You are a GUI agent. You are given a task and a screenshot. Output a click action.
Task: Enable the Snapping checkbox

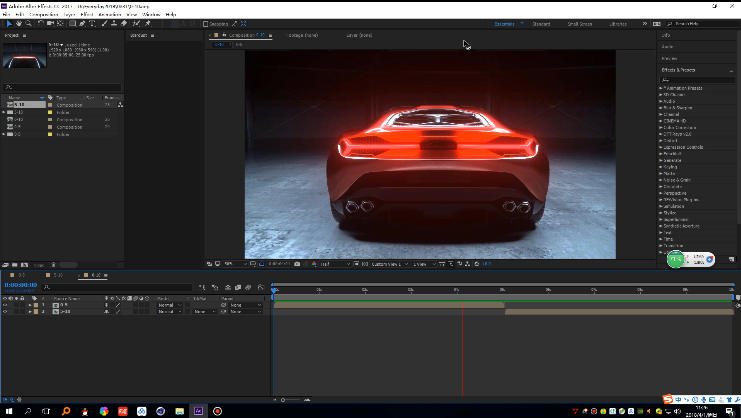click(x=206, y=23)
